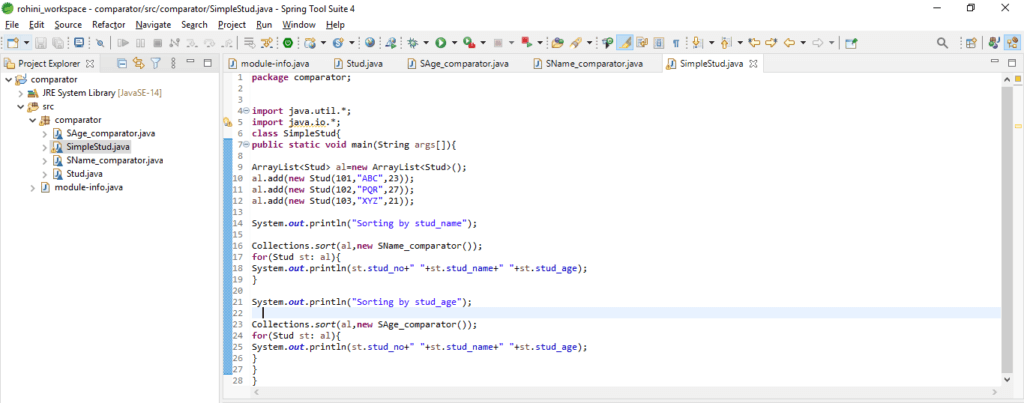Screen dimensions: 1024x403
Task: Open the Source menu
Action: pyautogui.click(x=68, y=25)
